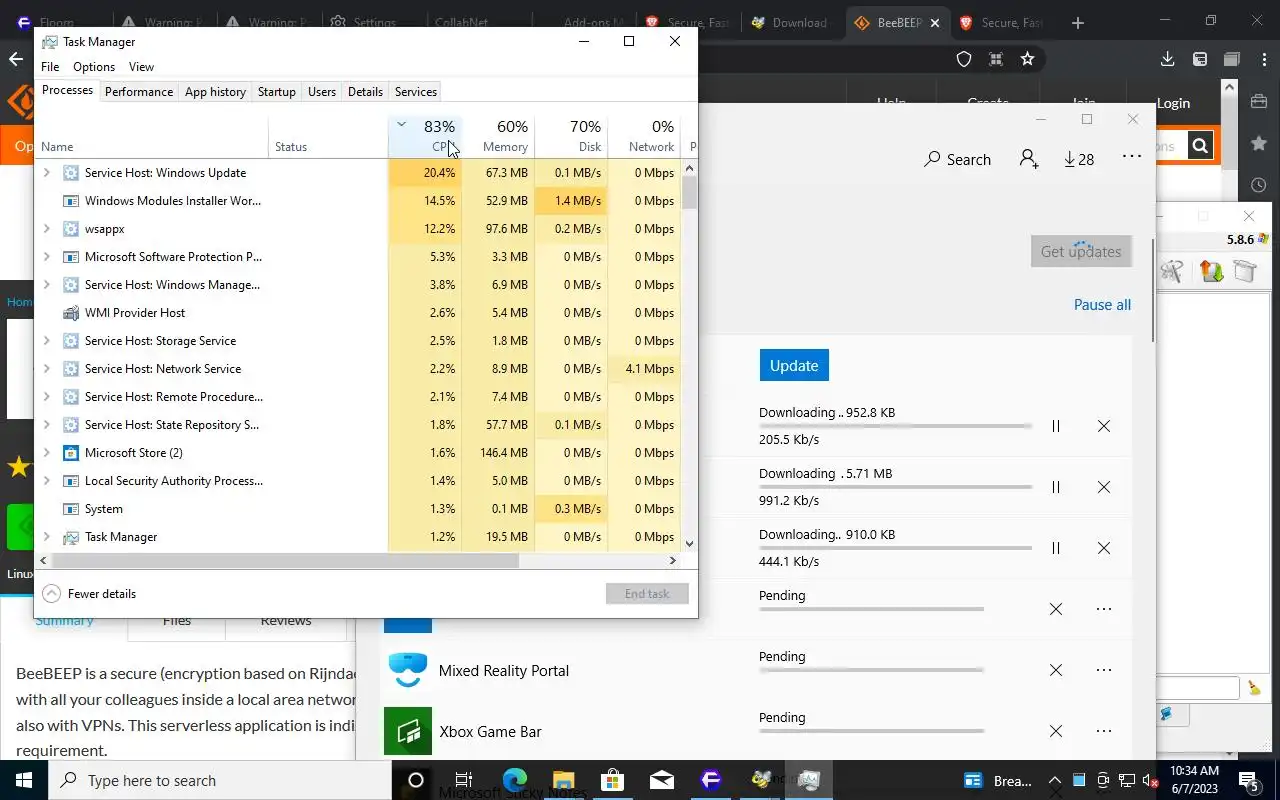Click the 5.71 MB download progress bar
Screen dimensions: 1280x800
(x=895, y=487)
